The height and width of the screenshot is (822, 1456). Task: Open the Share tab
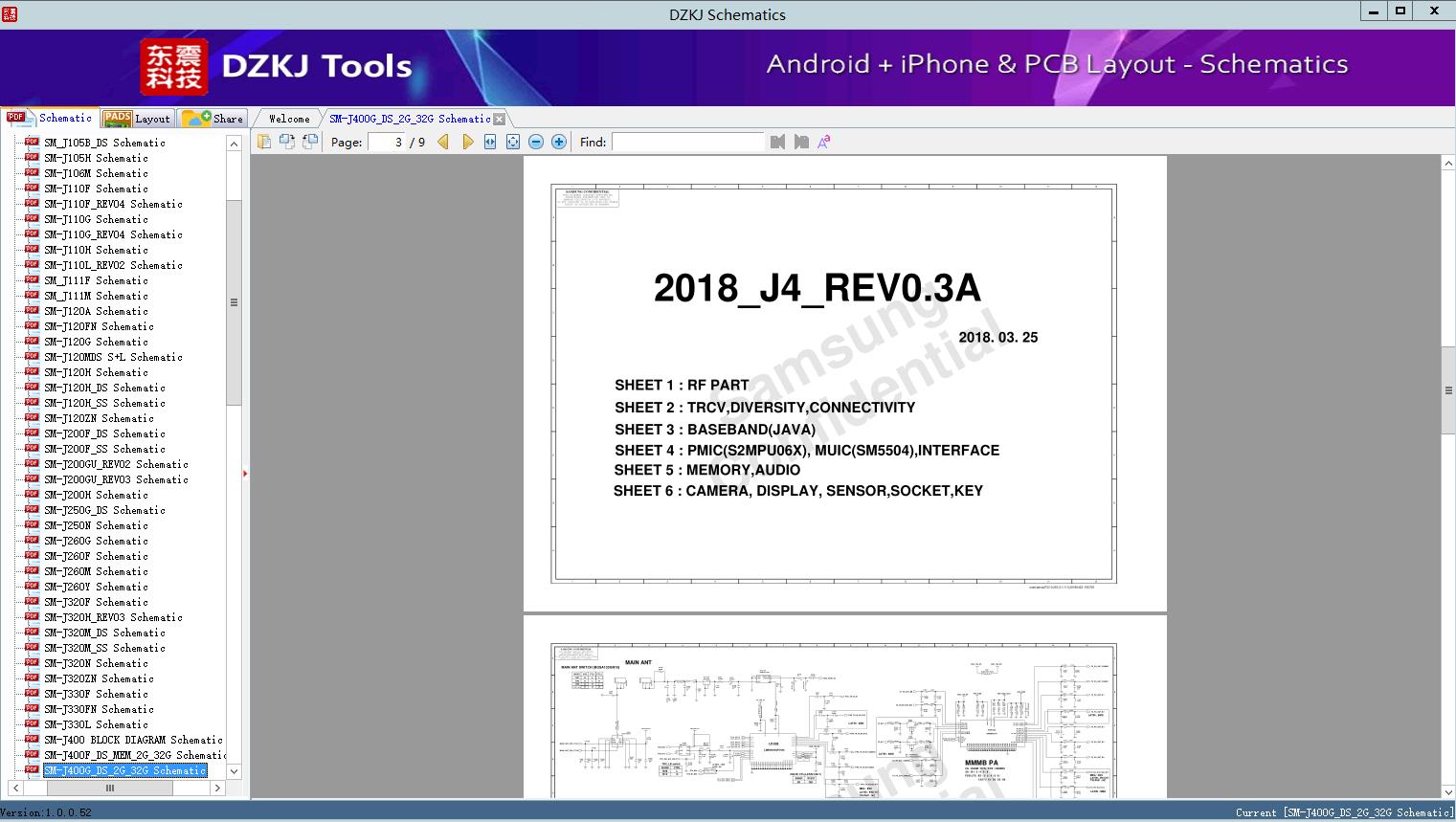coord(213,119)
